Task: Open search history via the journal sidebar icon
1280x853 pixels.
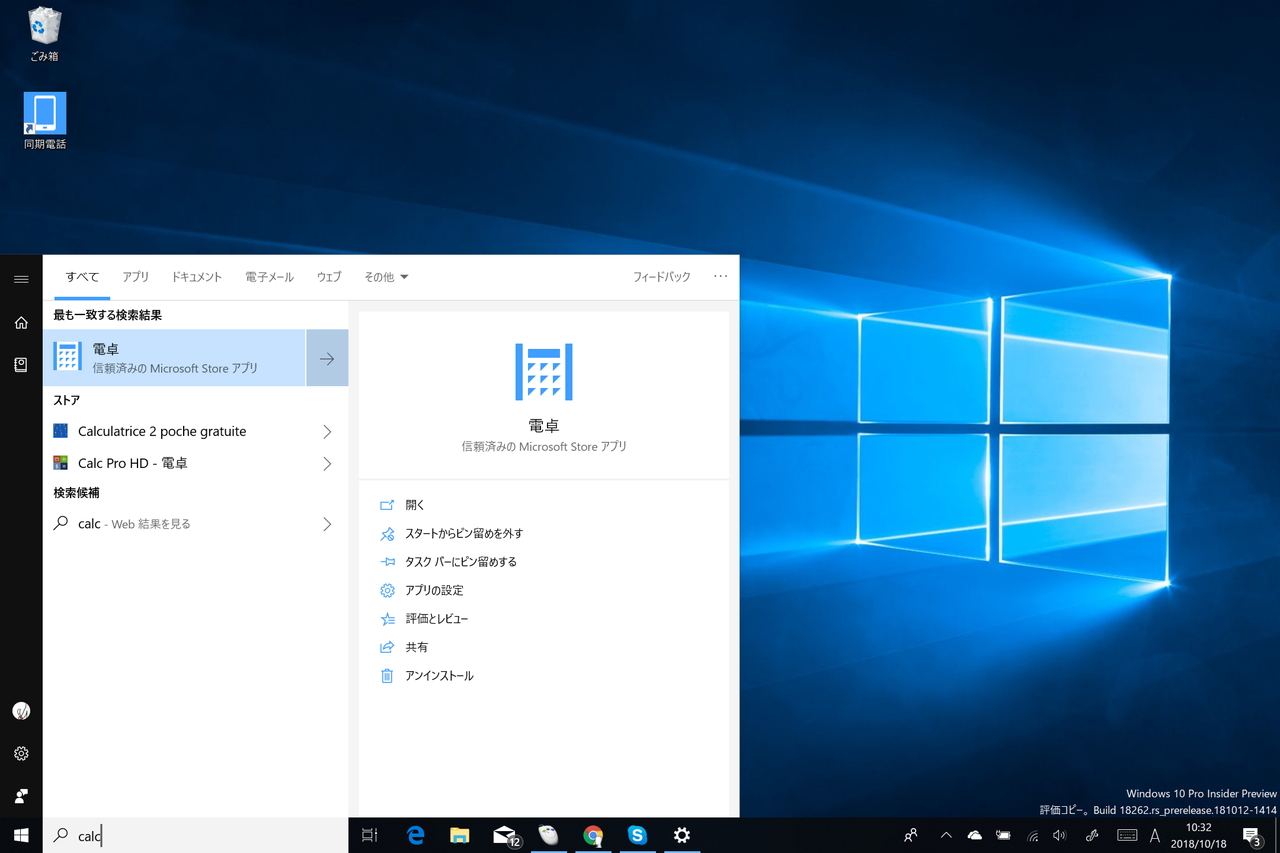Action: 21,364
